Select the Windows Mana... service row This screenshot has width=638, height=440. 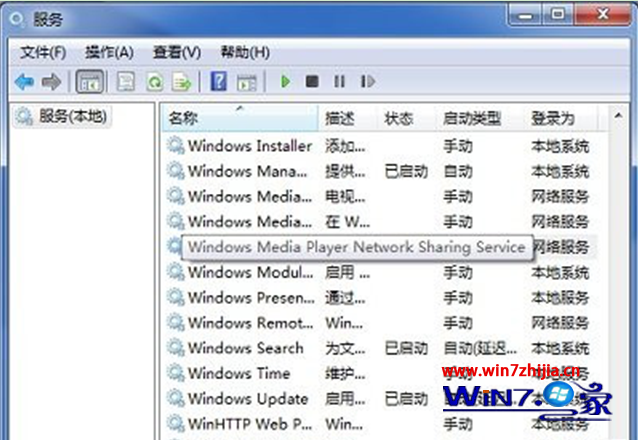(x=380, y=171)
